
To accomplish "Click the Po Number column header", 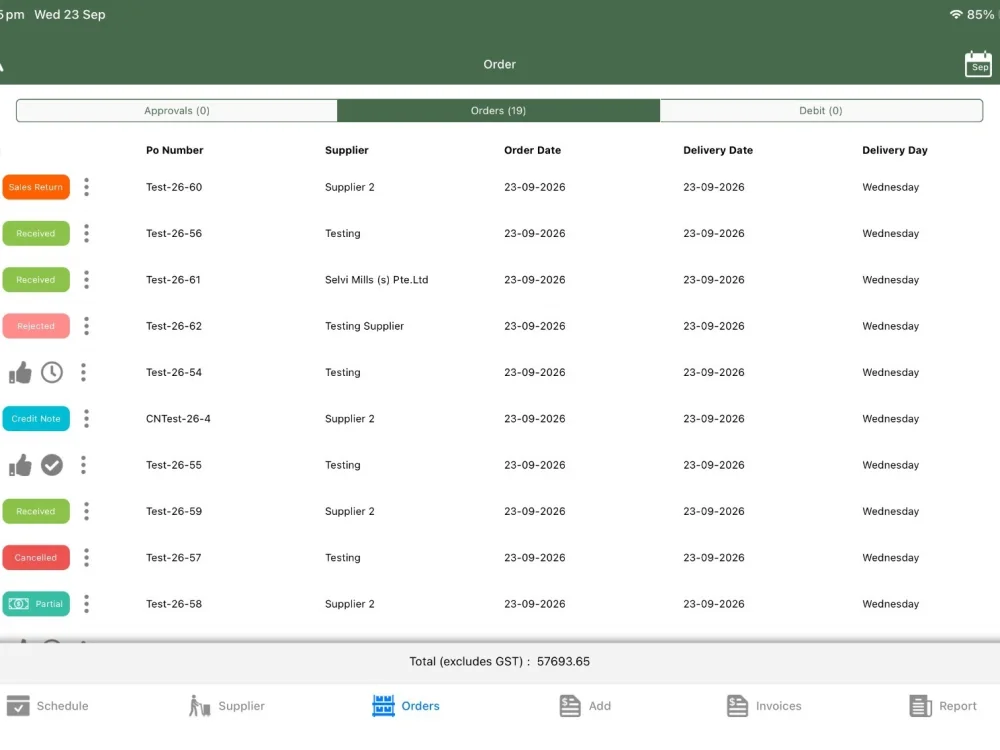I will [x=174, y=150].
